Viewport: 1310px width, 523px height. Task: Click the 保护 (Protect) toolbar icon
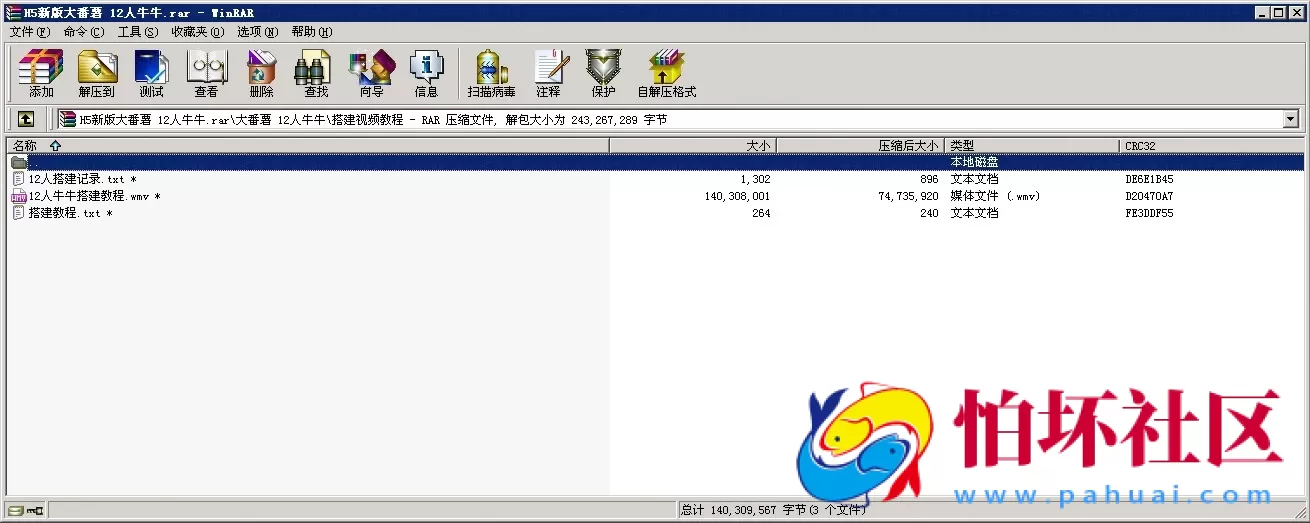click(x=603, y=73)
